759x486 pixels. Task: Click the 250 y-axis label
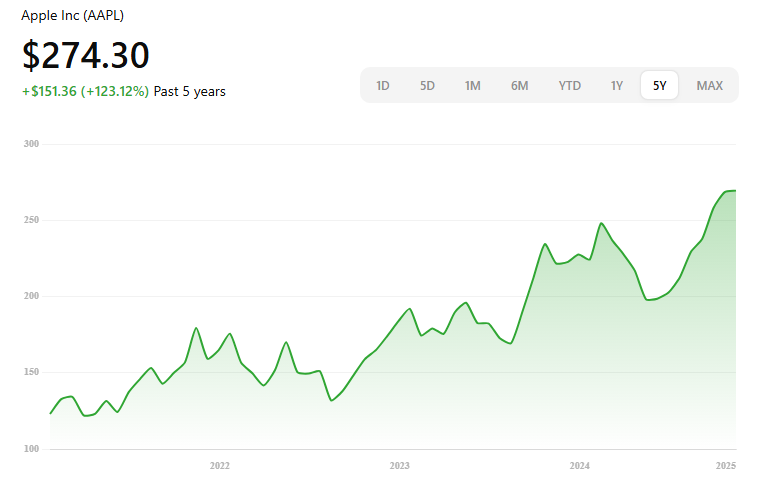[31, 220]
